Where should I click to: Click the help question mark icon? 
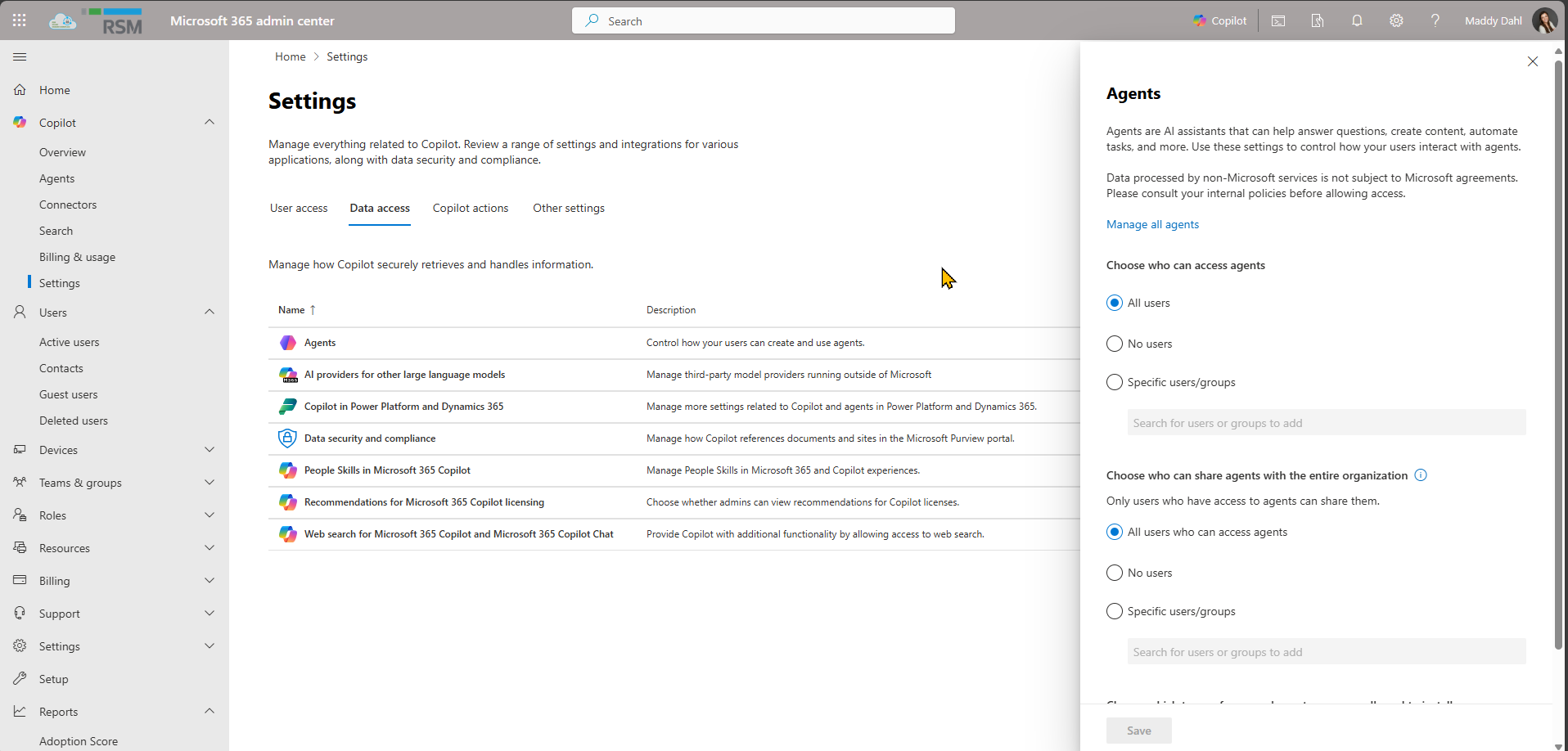tap(1435, 20)
